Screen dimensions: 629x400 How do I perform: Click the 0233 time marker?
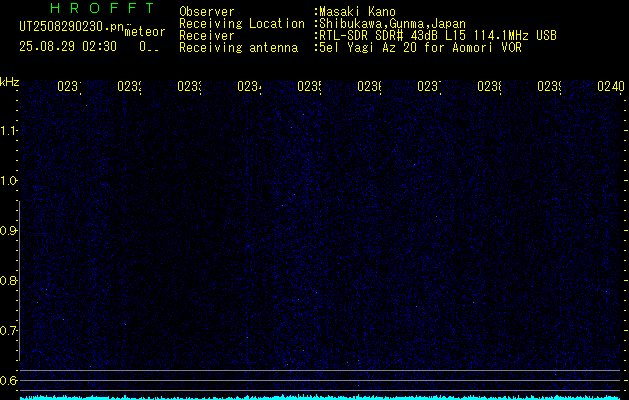[x=189, y=86]
